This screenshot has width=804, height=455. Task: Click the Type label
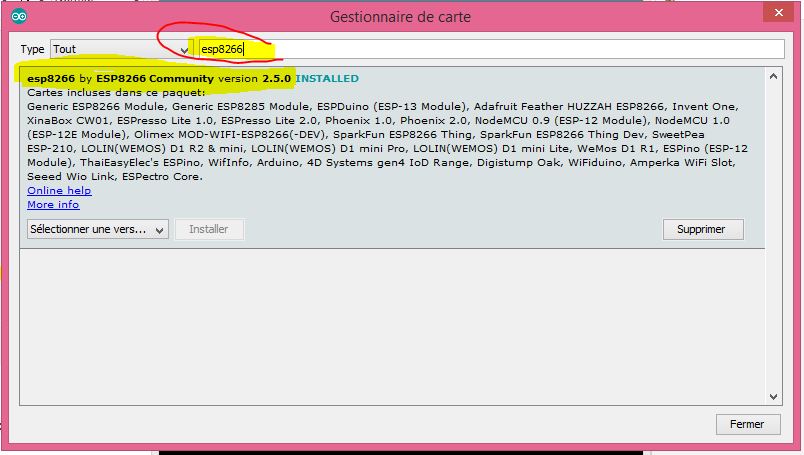pos(32,49)
